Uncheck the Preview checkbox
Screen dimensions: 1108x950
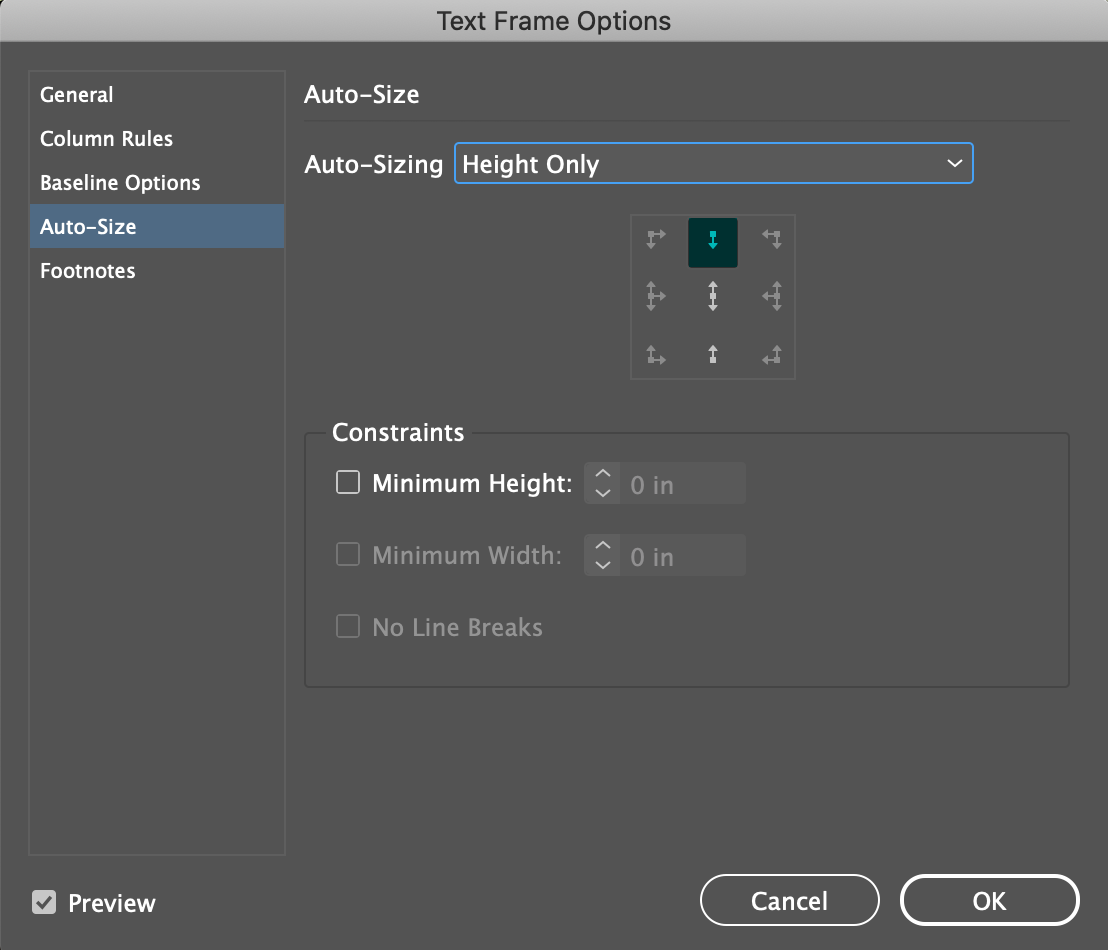(44, 902)
